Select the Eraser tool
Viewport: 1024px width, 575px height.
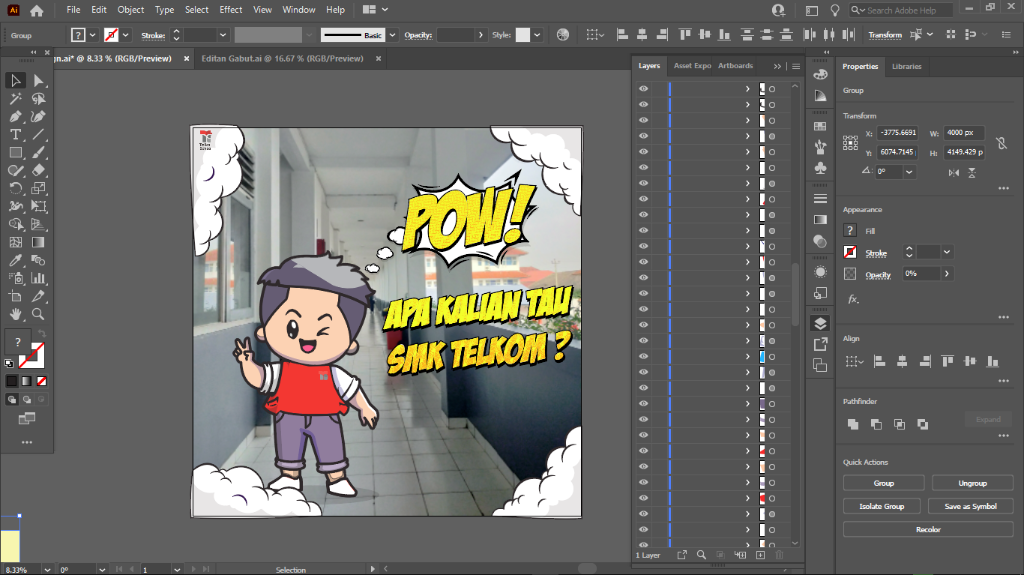(x=38, y=171)
